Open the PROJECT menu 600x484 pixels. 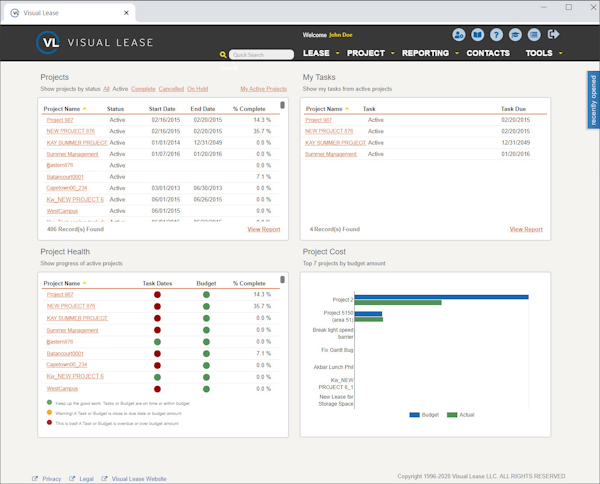[366, 53]
